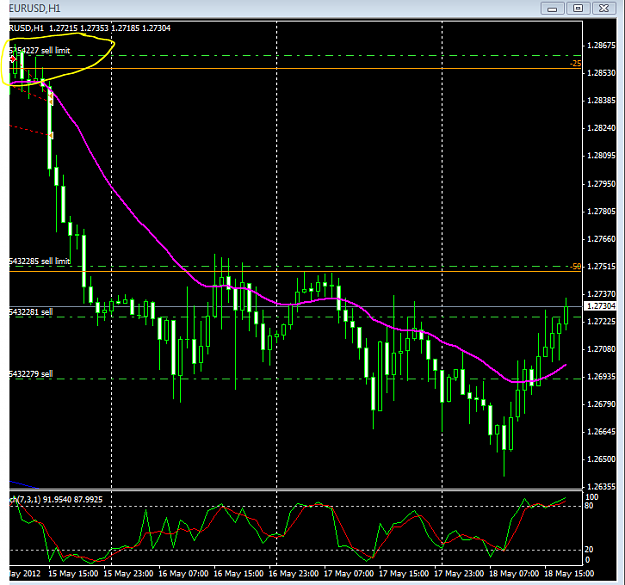Click the 16 May 07:00 time label
The image size is (625, 585).
[183, 573]
